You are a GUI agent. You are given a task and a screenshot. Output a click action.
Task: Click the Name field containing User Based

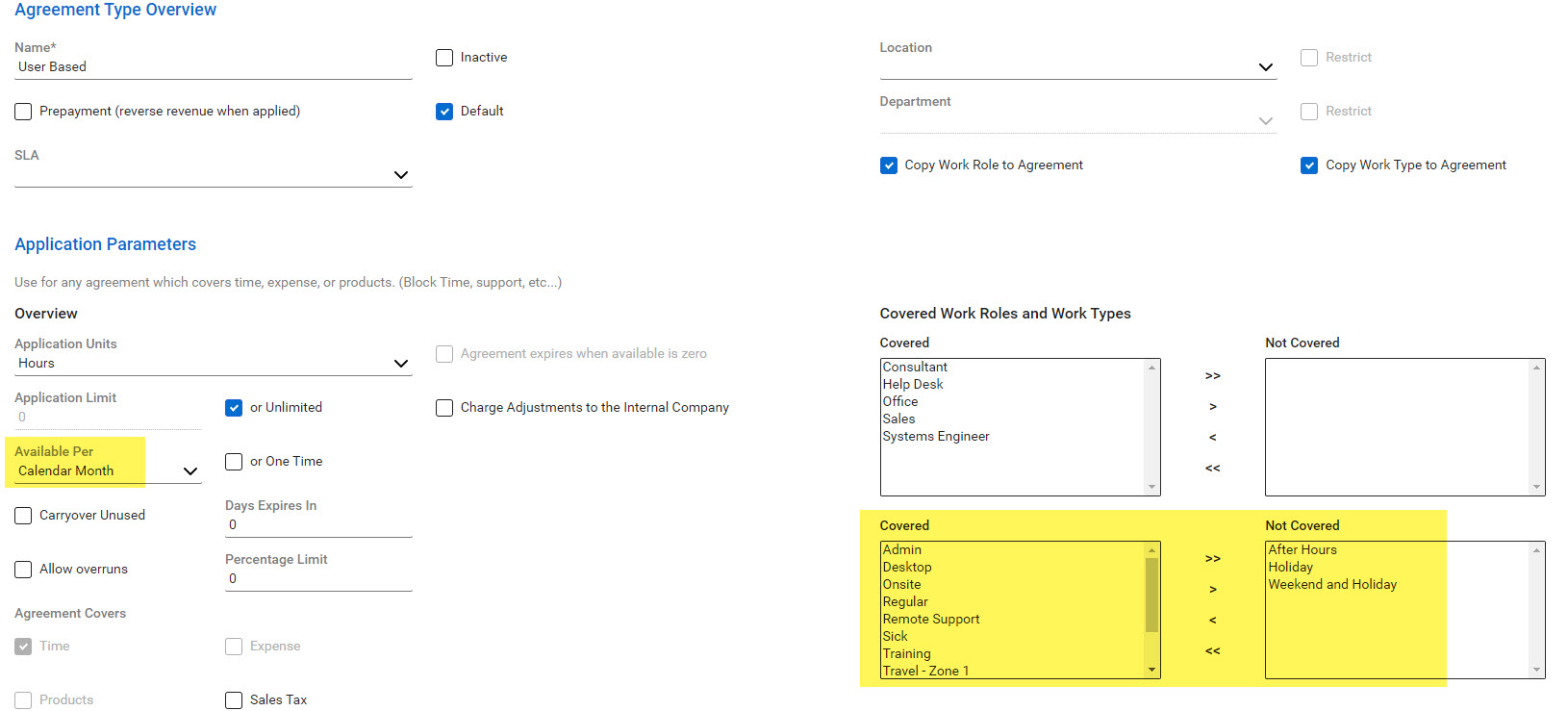(x=214, y=67)
